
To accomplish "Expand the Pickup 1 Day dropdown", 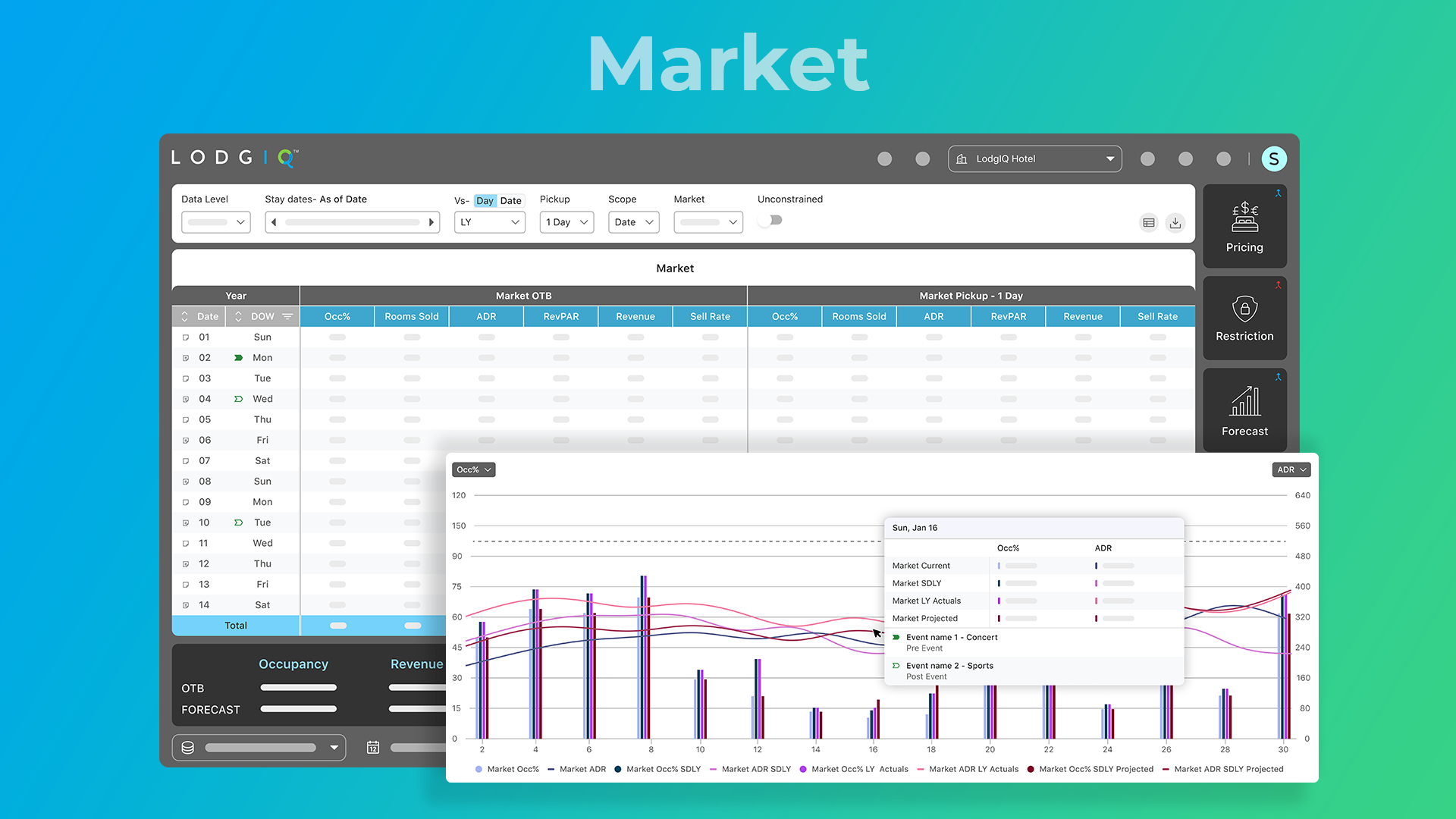I will click(x=566, y=222).
